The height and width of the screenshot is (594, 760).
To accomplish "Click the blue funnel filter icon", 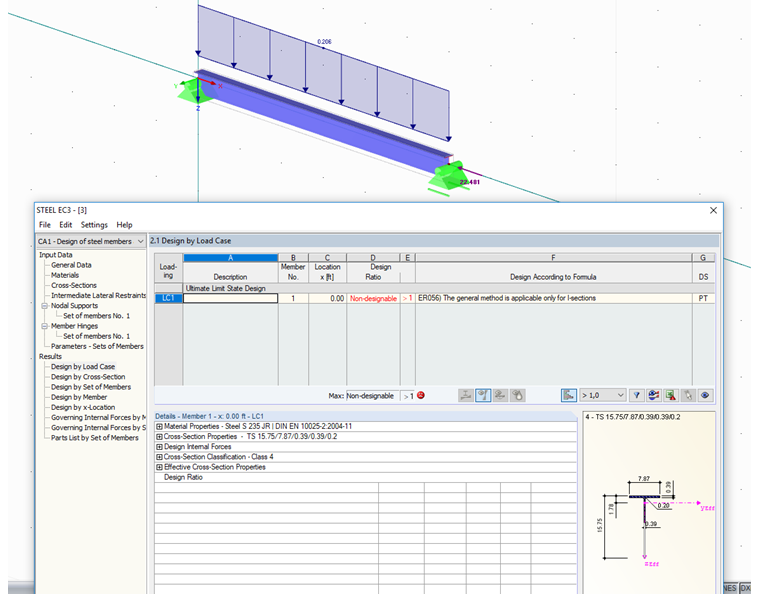I will 636,395.
